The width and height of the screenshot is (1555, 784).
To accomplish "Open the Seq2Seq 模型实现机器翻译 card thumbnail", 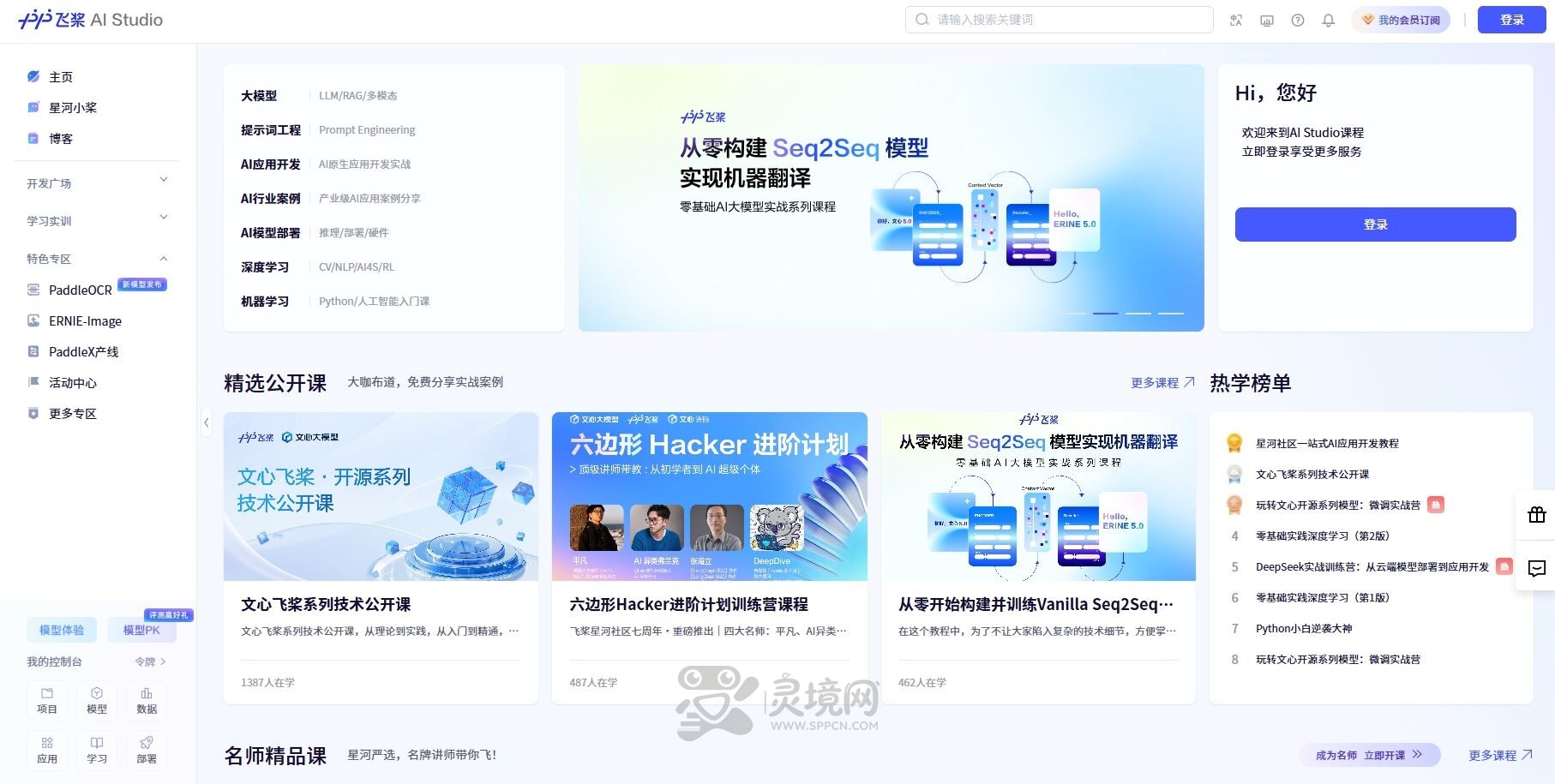I will click(1038, 497).
